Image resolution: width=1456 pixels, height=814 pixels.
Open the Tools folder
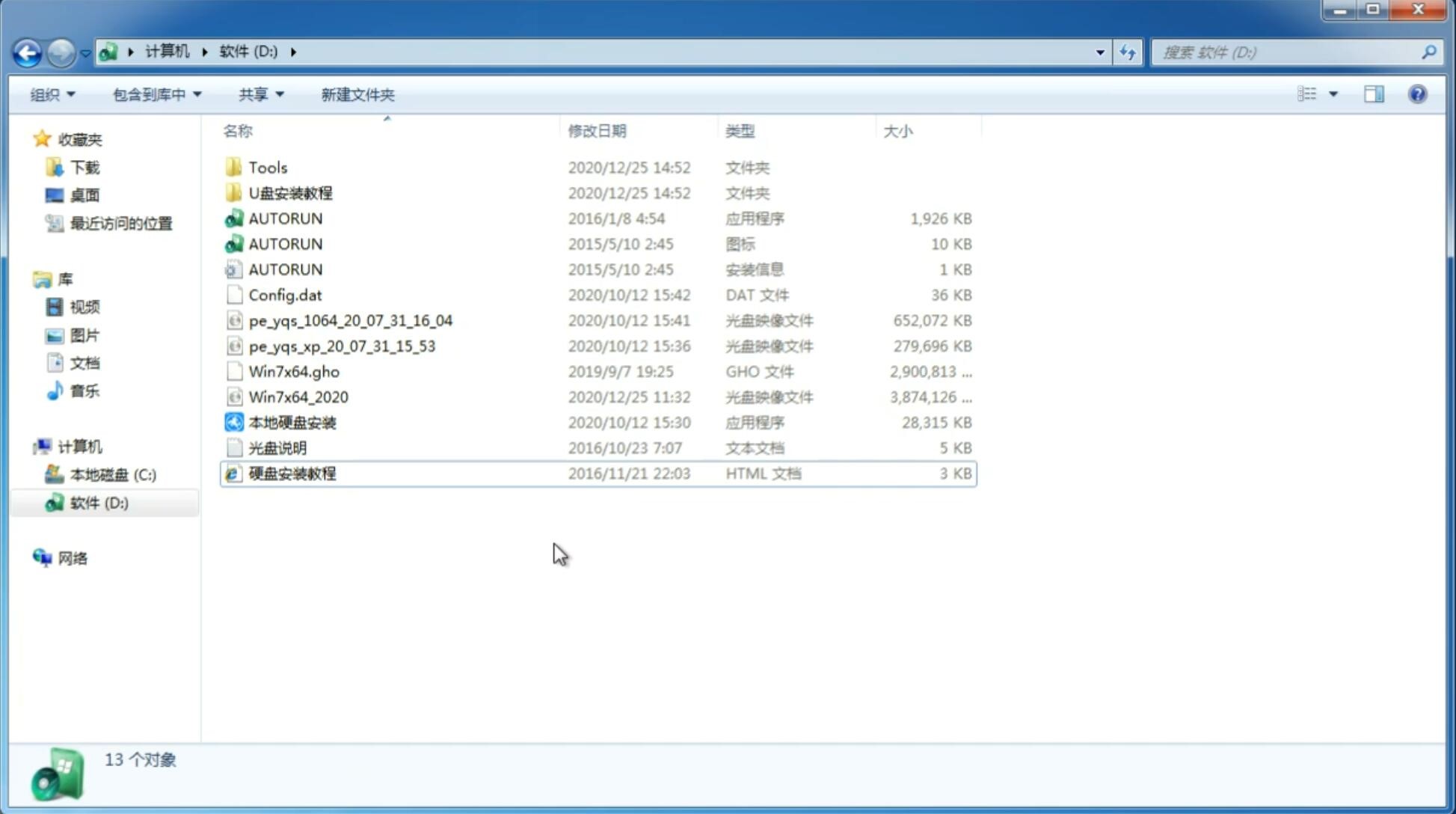[267, 167]
